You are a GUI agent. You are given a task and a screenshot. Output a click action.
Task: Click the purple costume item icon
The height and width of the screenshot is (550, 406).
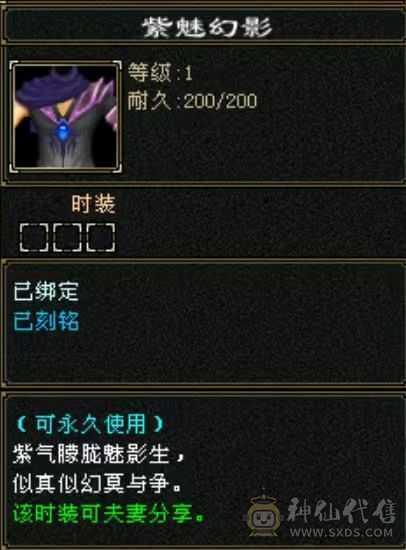point(66,117)
